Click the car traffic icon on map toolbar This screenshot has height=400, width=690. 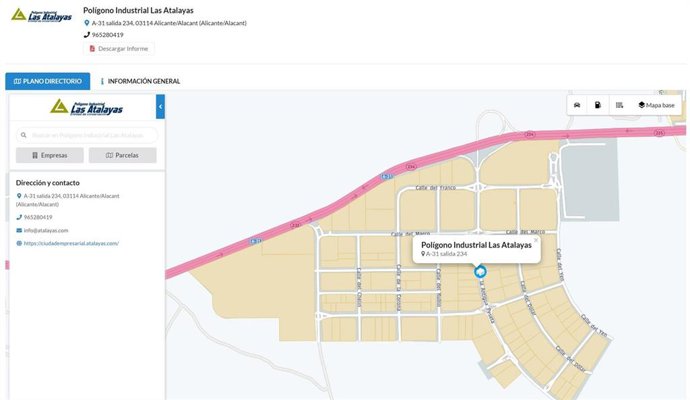[578, 105]
